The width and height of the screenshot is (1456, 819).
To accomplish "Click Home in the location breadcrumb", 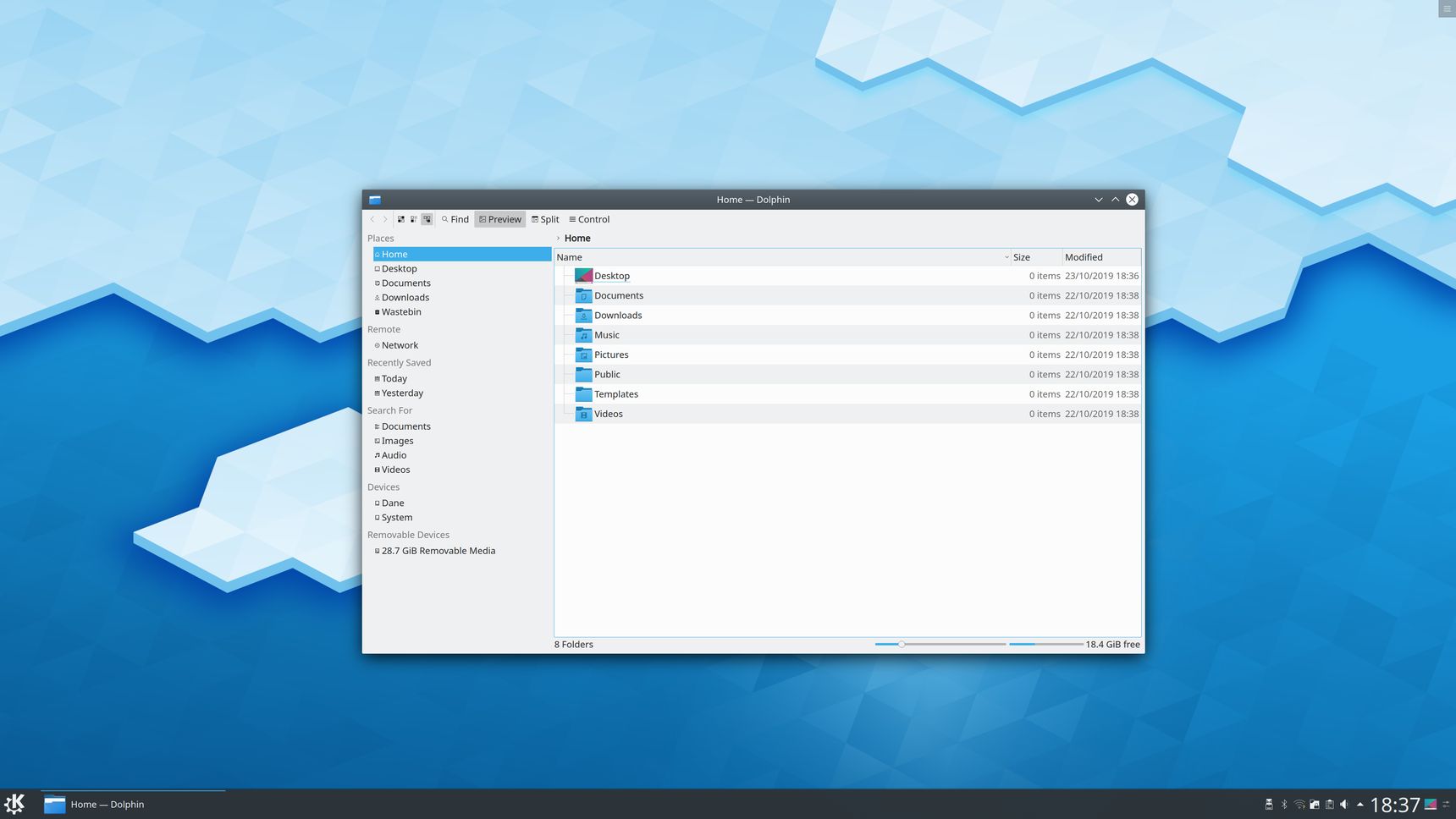I will pos(577,239).
